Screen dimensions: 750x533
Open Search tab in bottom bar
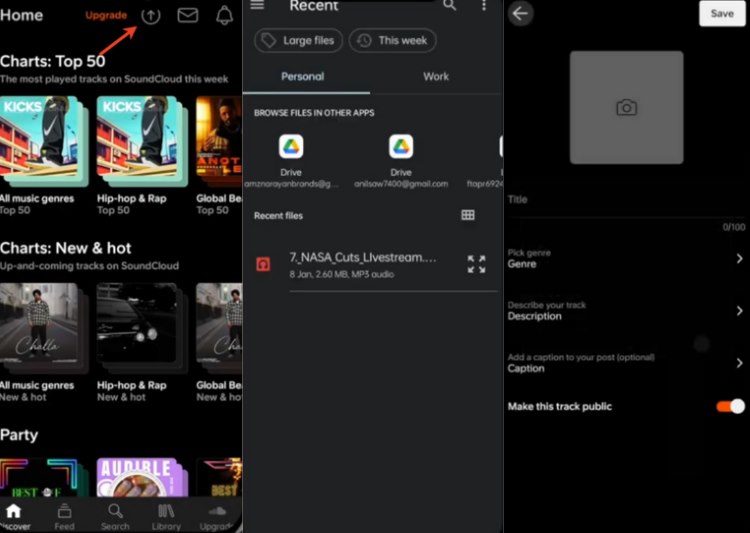(115, 517)
